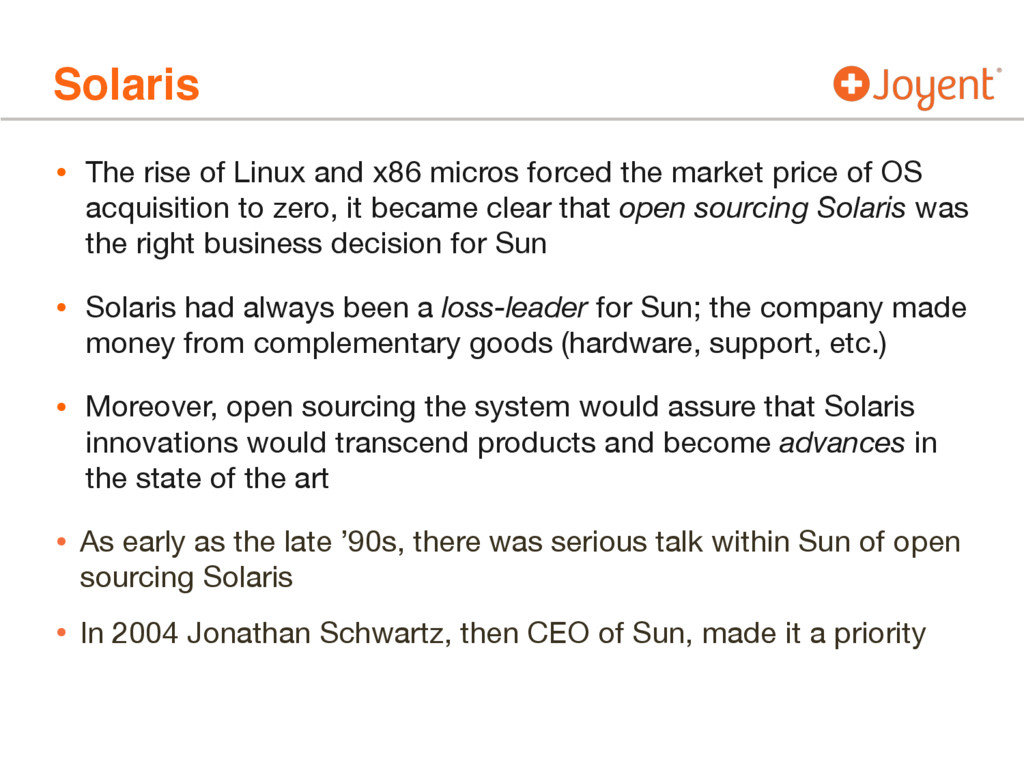Click the Joyent plus logo icon
This screenshot has height=768, width=1024.
click(851, 84)
